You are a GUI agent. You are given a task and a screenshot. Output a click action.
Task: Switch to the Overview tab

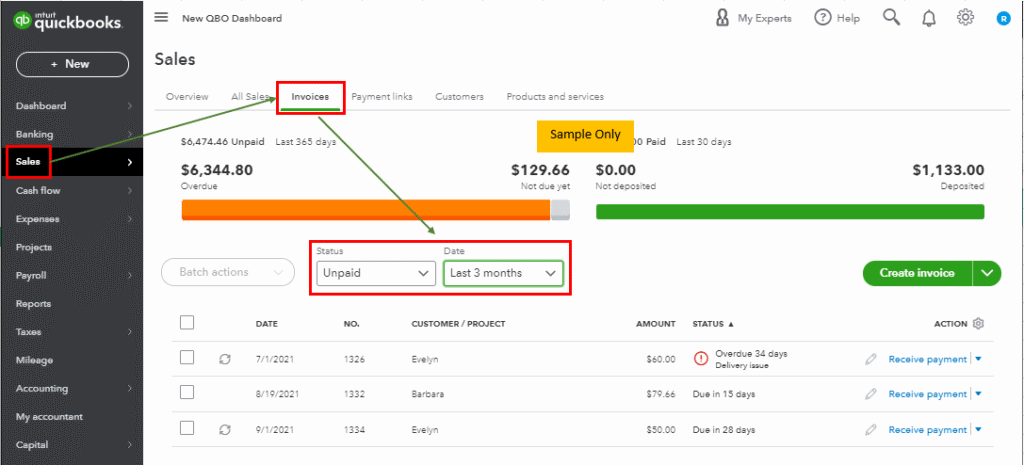coord(187,97)
